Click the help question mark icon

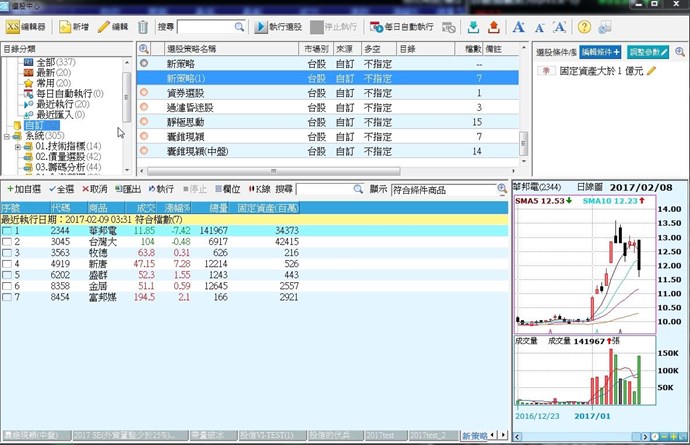[583, 27]
